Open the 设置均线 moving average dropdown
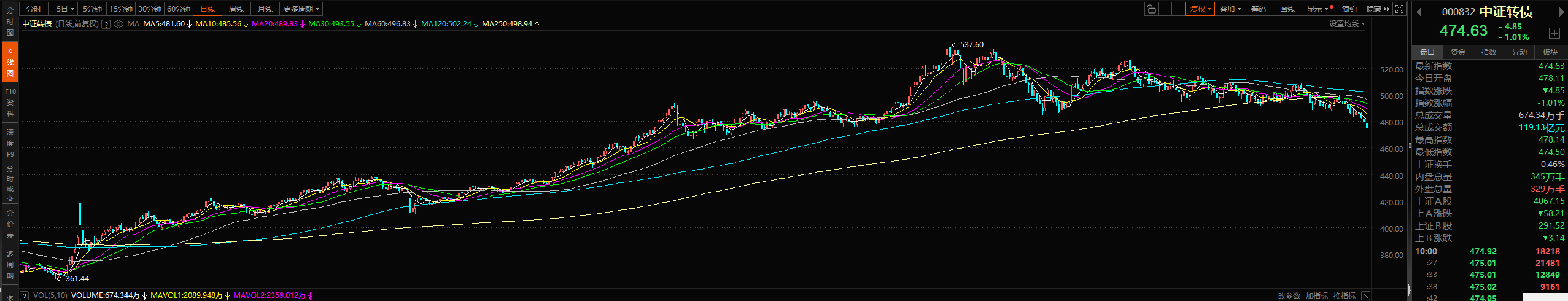 [1347, 24]
